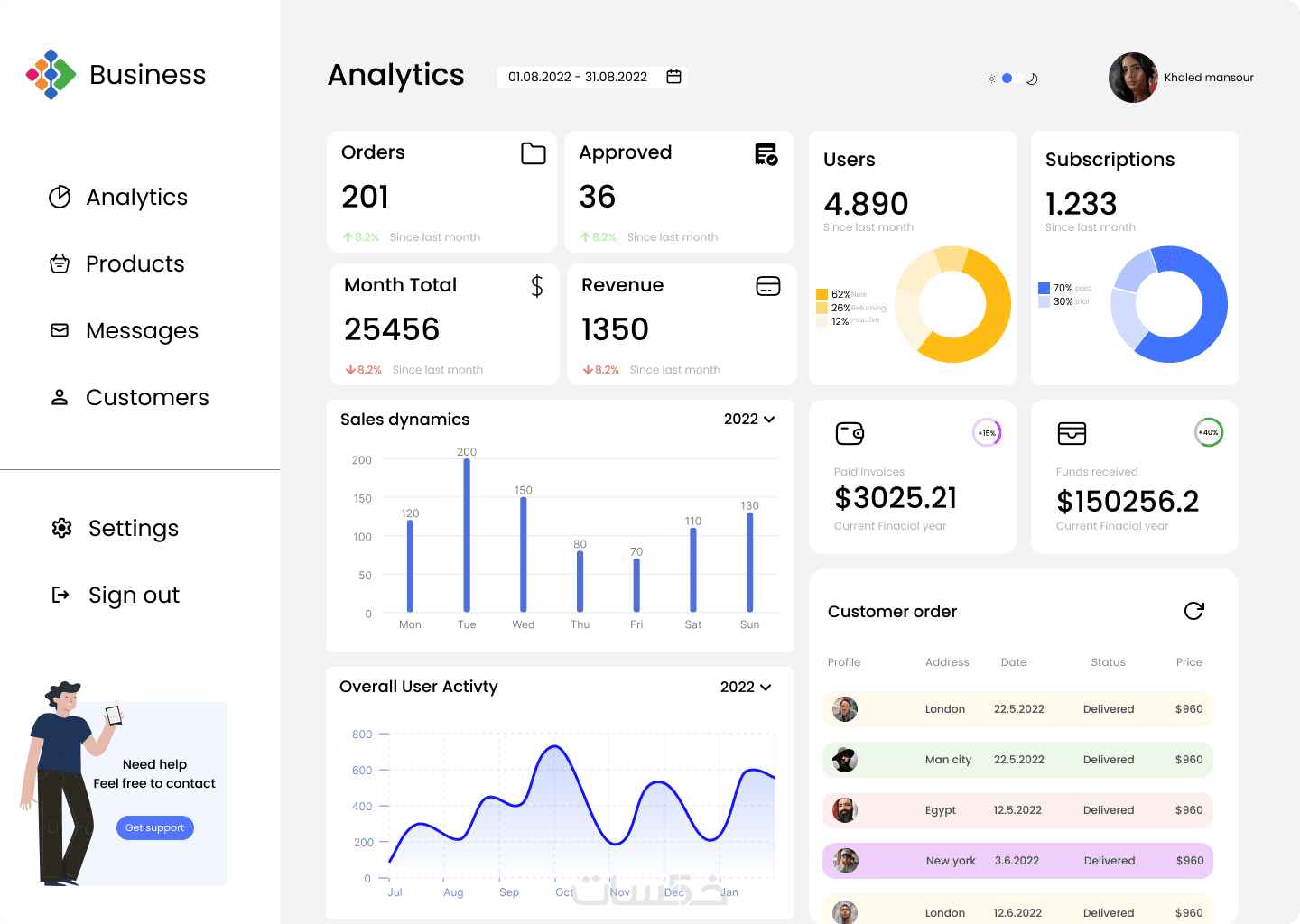Click the calendar icon beside the date range
Viewport: 1300px width, 924px height.
(673, 77)
